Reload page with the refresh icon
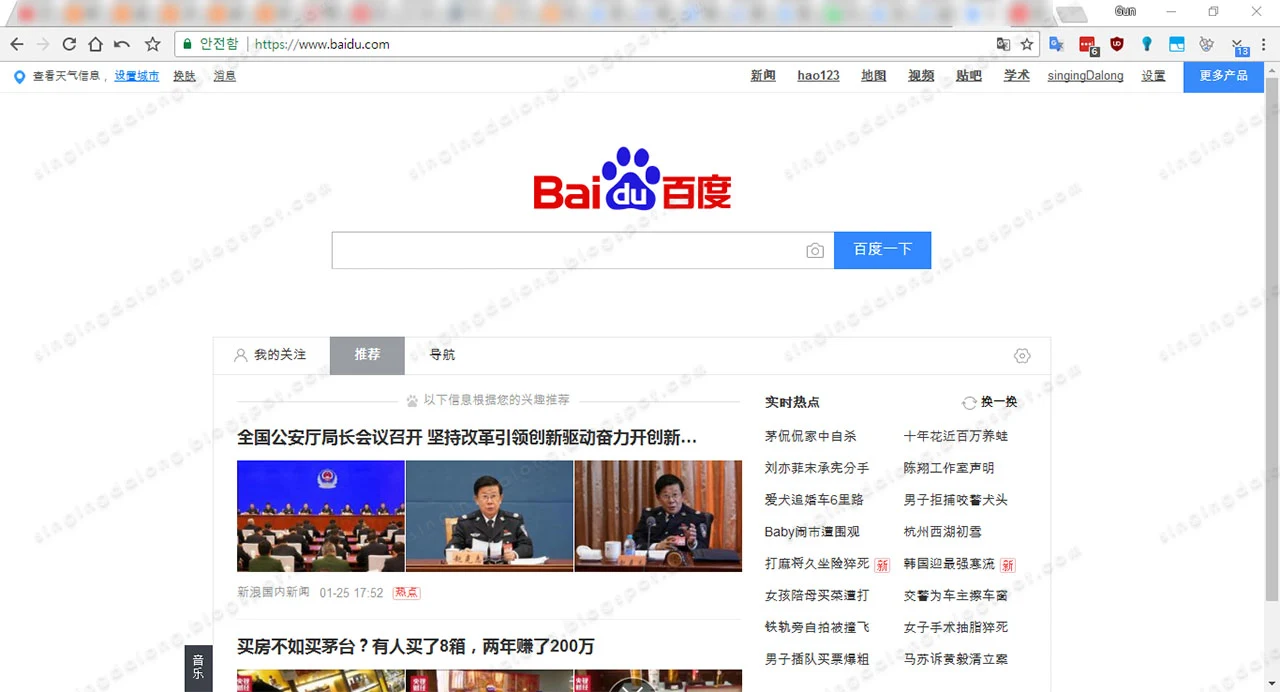1280x692 pixels. click(x=69, y=44)
